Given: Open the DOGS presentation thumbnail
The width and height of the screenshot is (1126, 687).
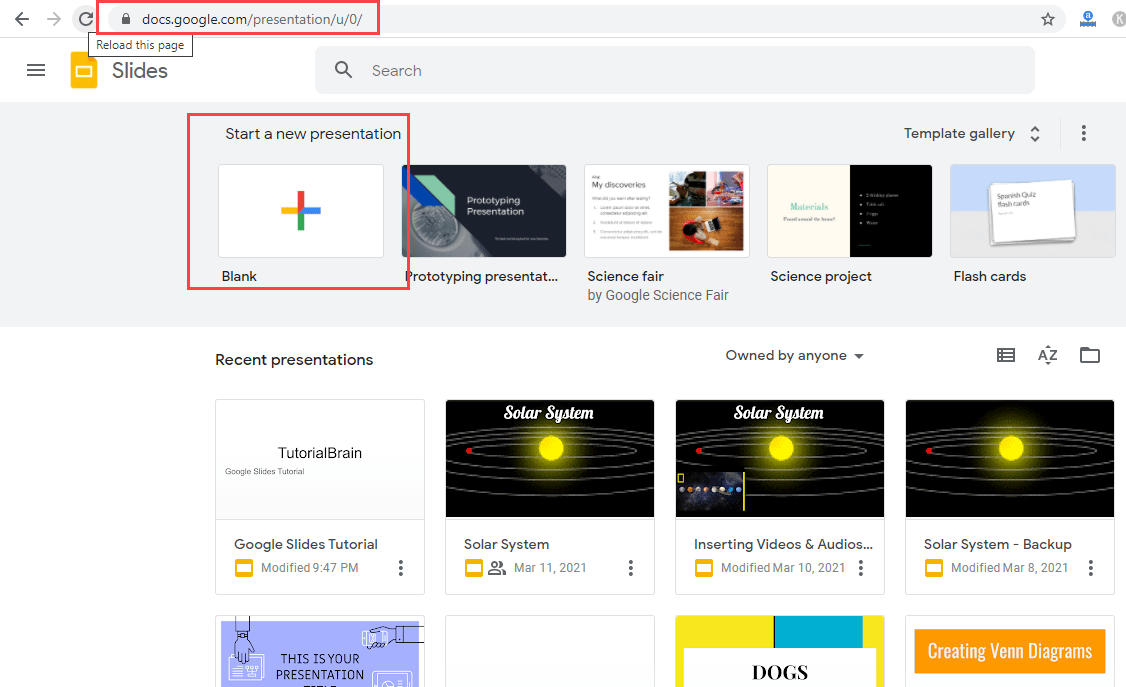Looking at the screenshot, I should [780, 652].
